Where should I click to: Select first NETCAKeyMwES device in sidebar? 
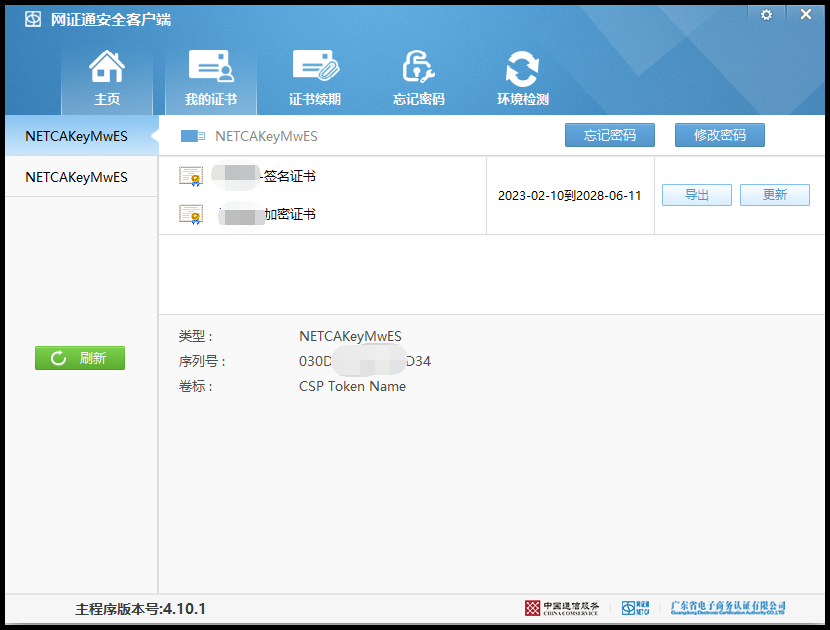[77, 136]
